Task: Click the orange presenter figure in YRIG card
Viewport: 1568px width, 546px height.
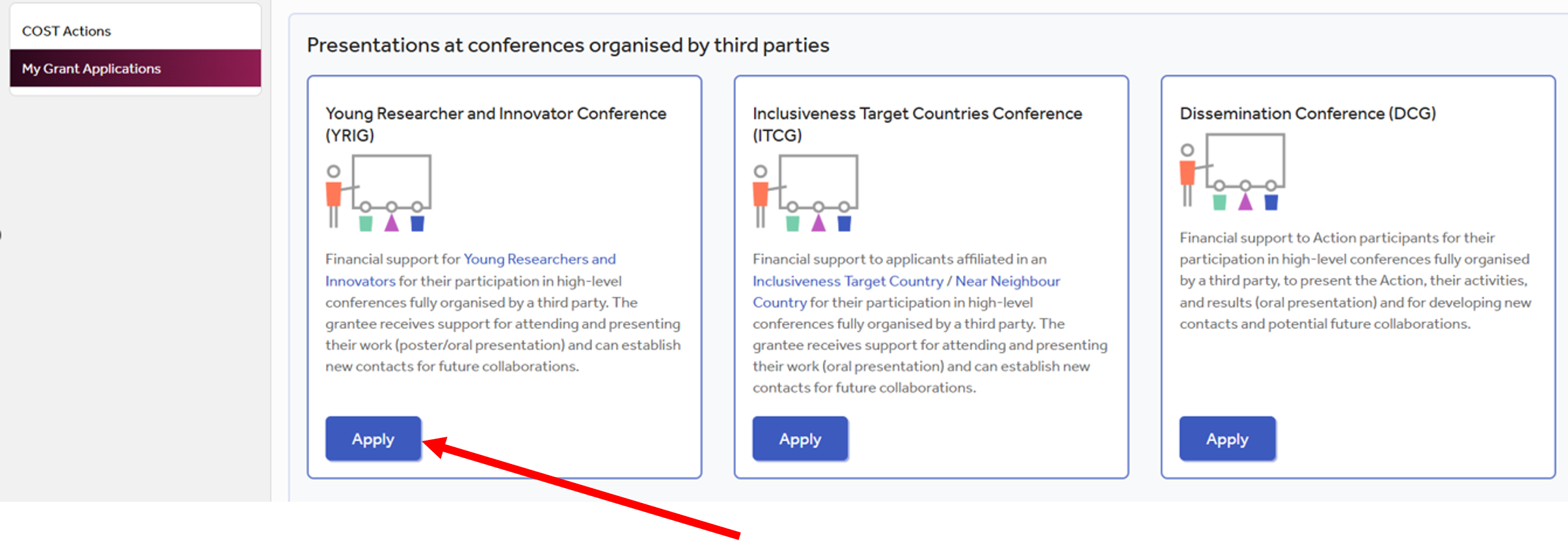Action: point(334,196)
